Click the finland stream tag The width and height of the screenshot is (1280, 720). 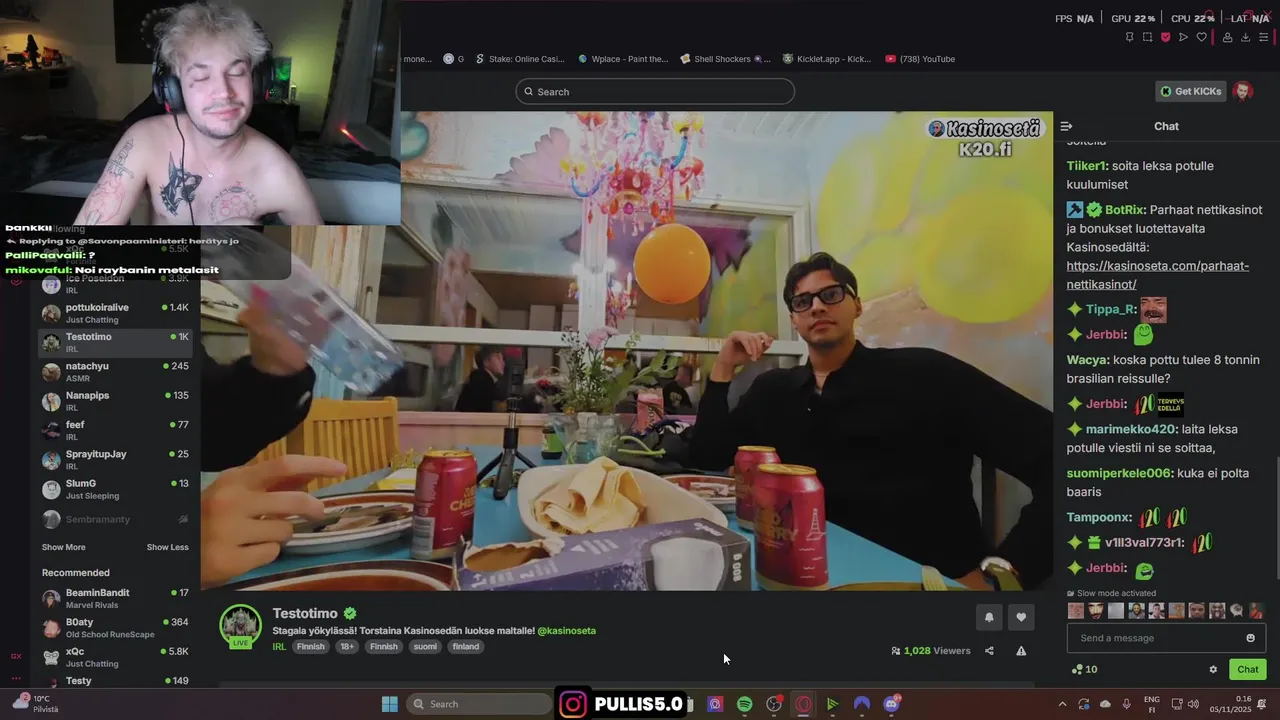pos(466,647)
